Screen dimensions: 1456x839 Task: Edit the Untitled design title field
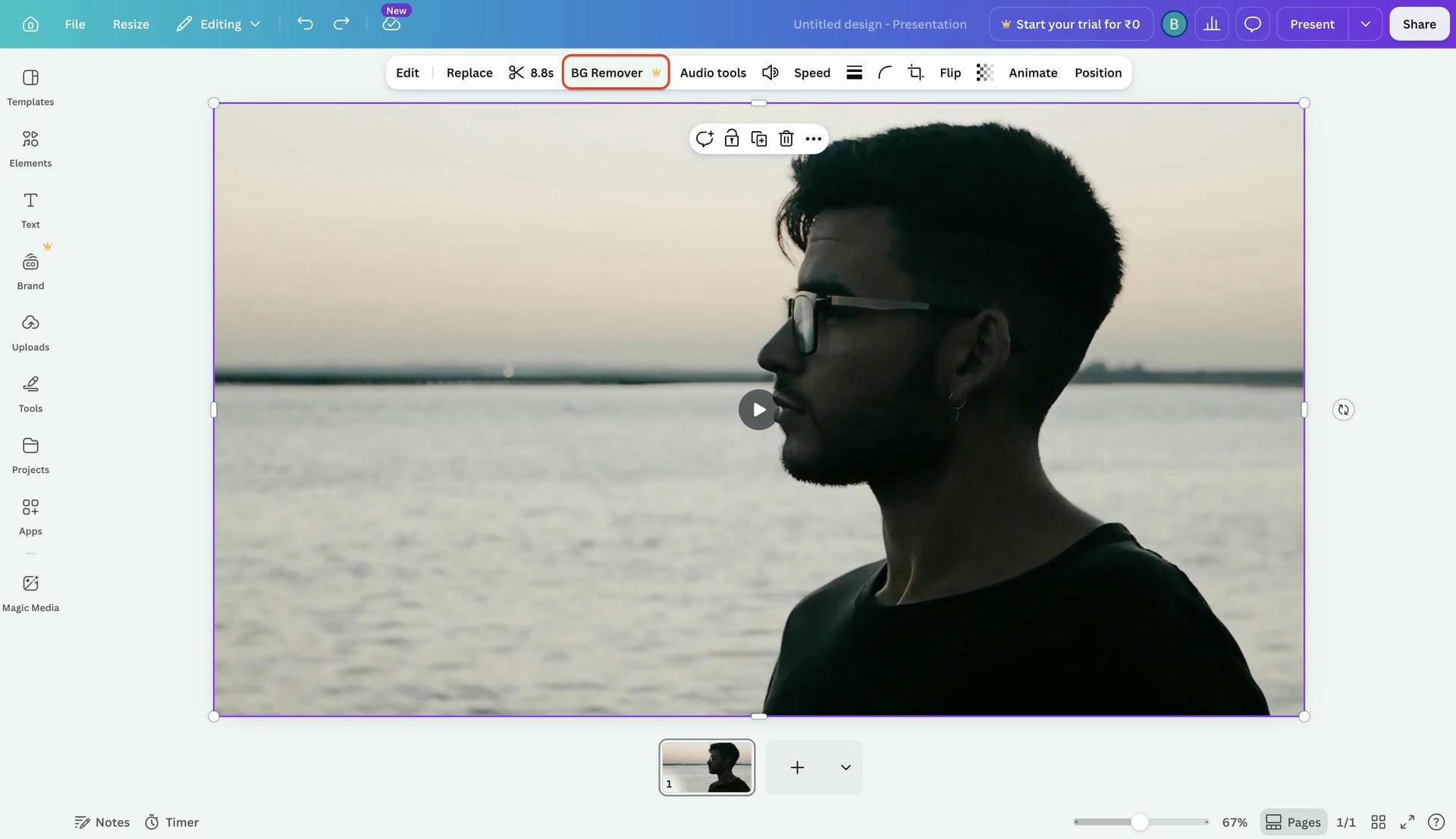(880, 24)
